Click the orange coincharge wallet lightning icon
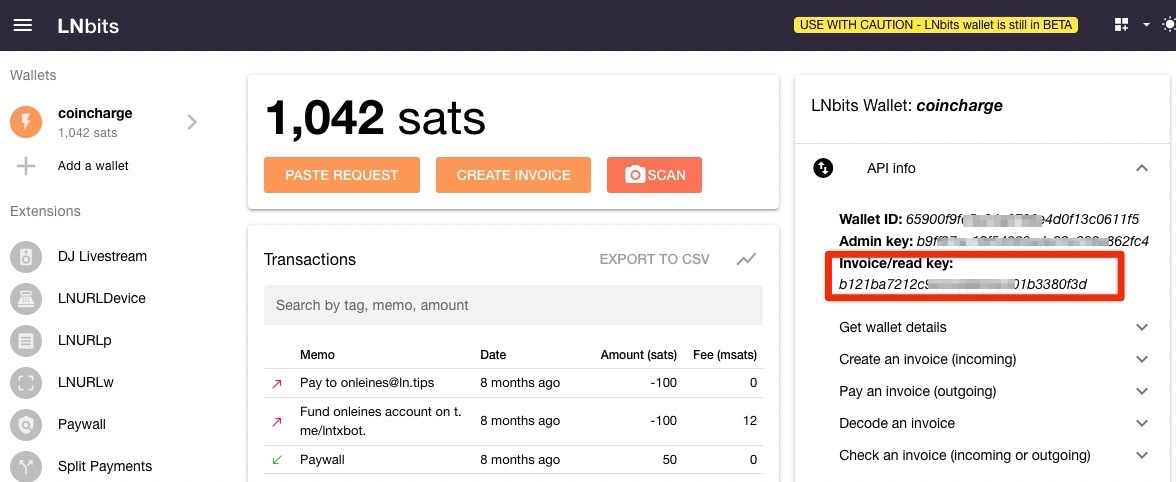The image size is (1176, 482). (x=26, y=122)
